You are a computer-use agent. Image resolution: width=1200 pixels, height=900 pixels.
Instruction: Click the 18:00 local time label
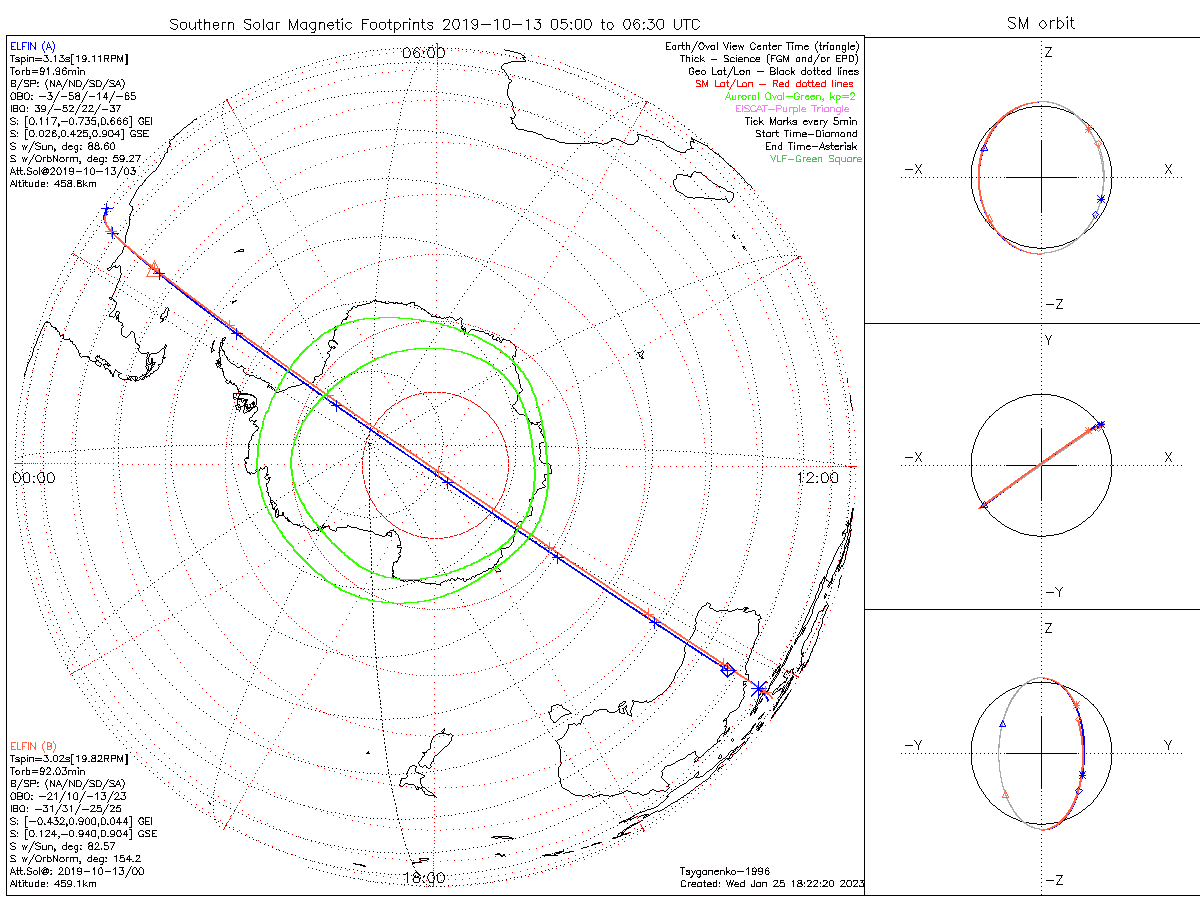pyautogui.click(x=423, y=878)
